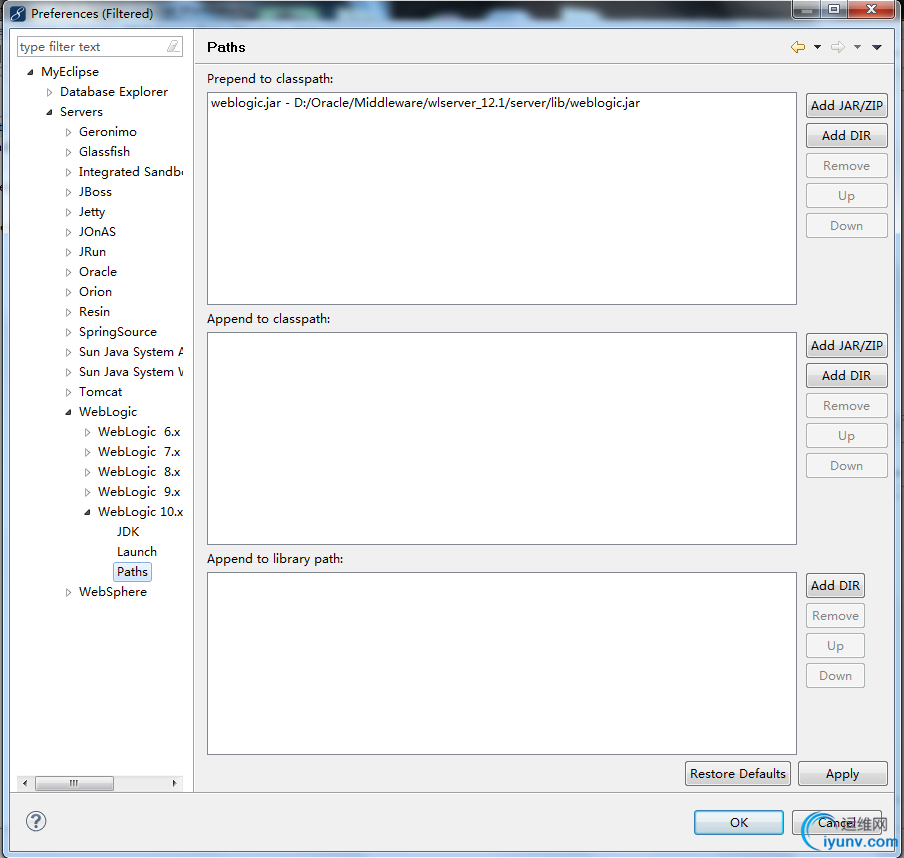This screenshot has width=904, height=858.
Task: Select the Paths tree item
Action: tap(133, 571)
